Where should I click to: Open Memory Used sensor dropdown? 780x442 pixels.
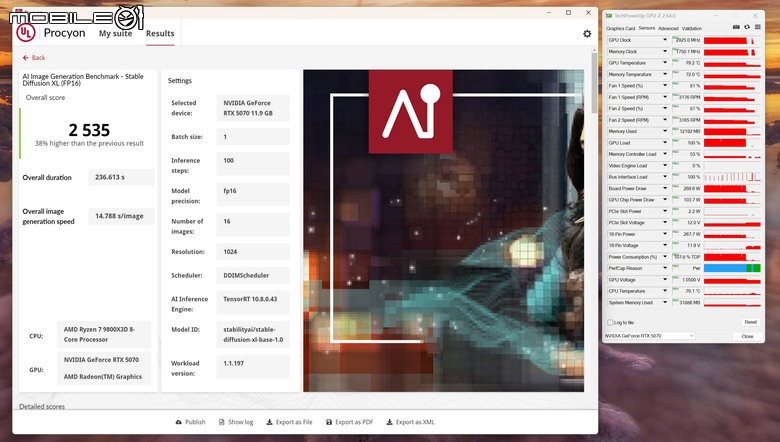pos(665,131)
